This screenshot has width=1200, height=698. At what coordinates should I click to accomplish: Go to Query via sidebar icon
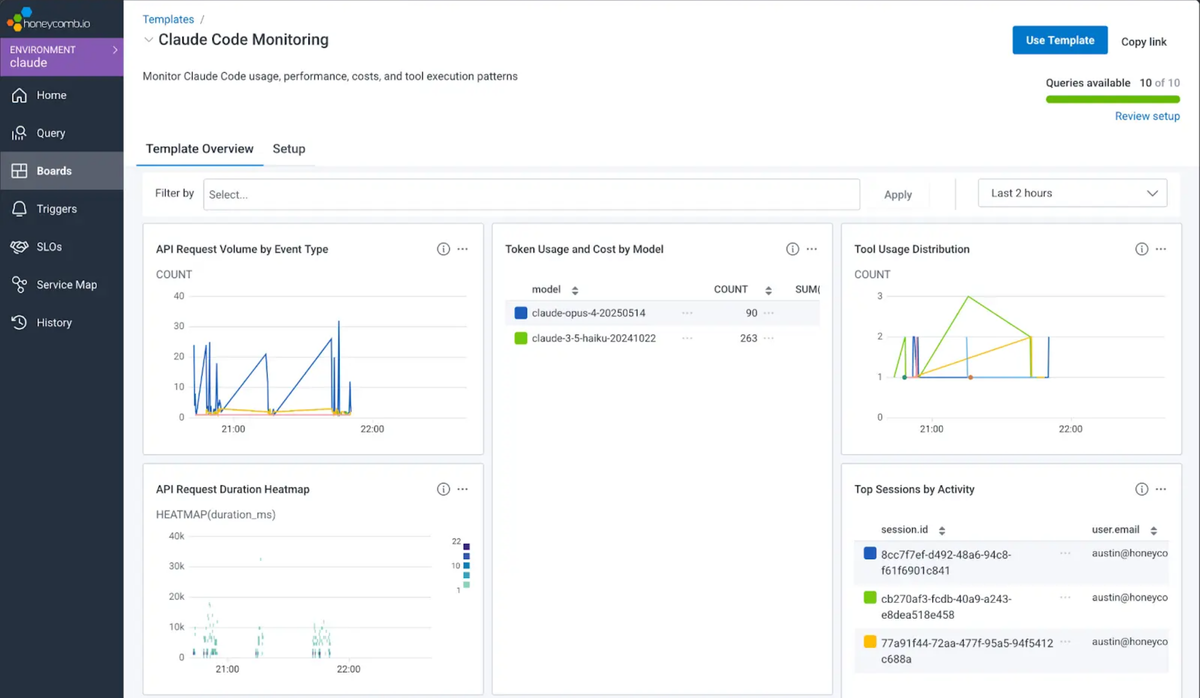click(19, 133)
